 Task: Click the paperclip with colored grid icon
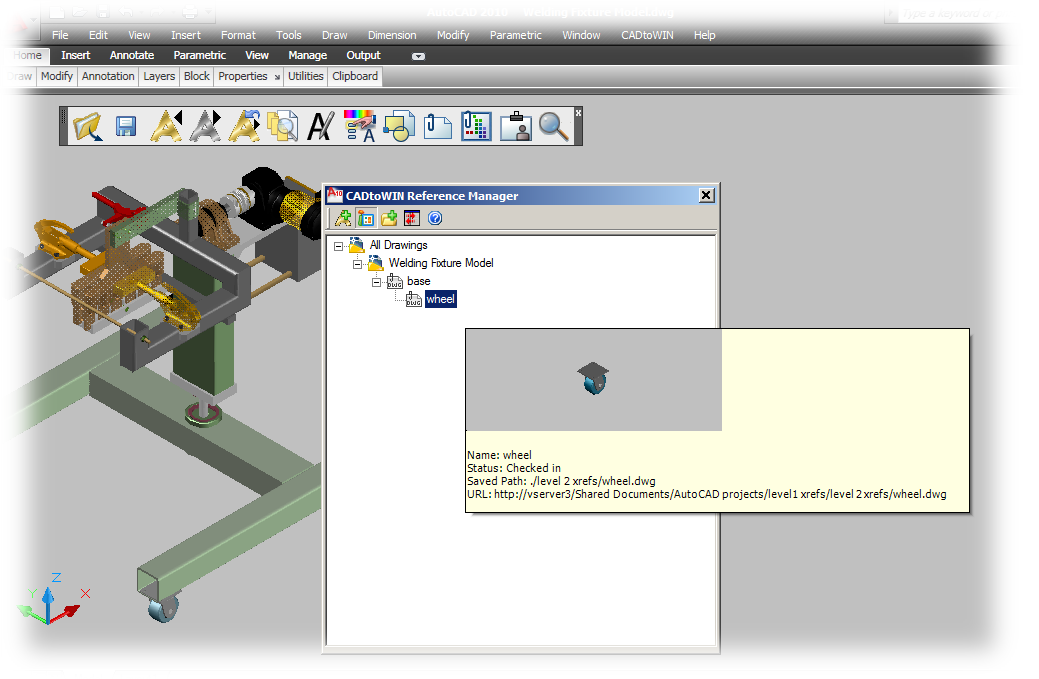click(476, 126)
